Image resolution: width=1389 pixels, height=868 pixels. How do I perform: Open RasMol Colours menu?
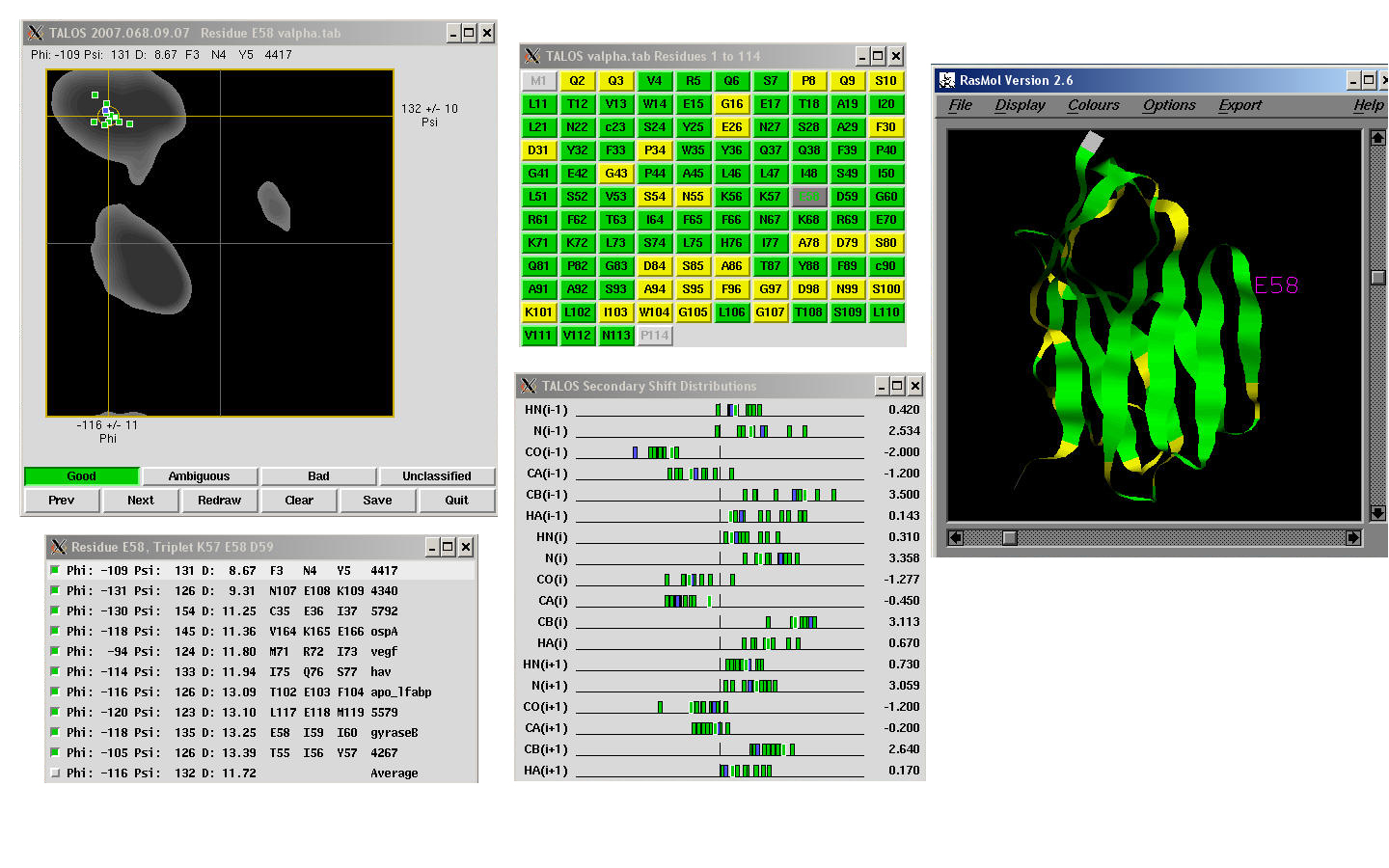point(1094,105)
